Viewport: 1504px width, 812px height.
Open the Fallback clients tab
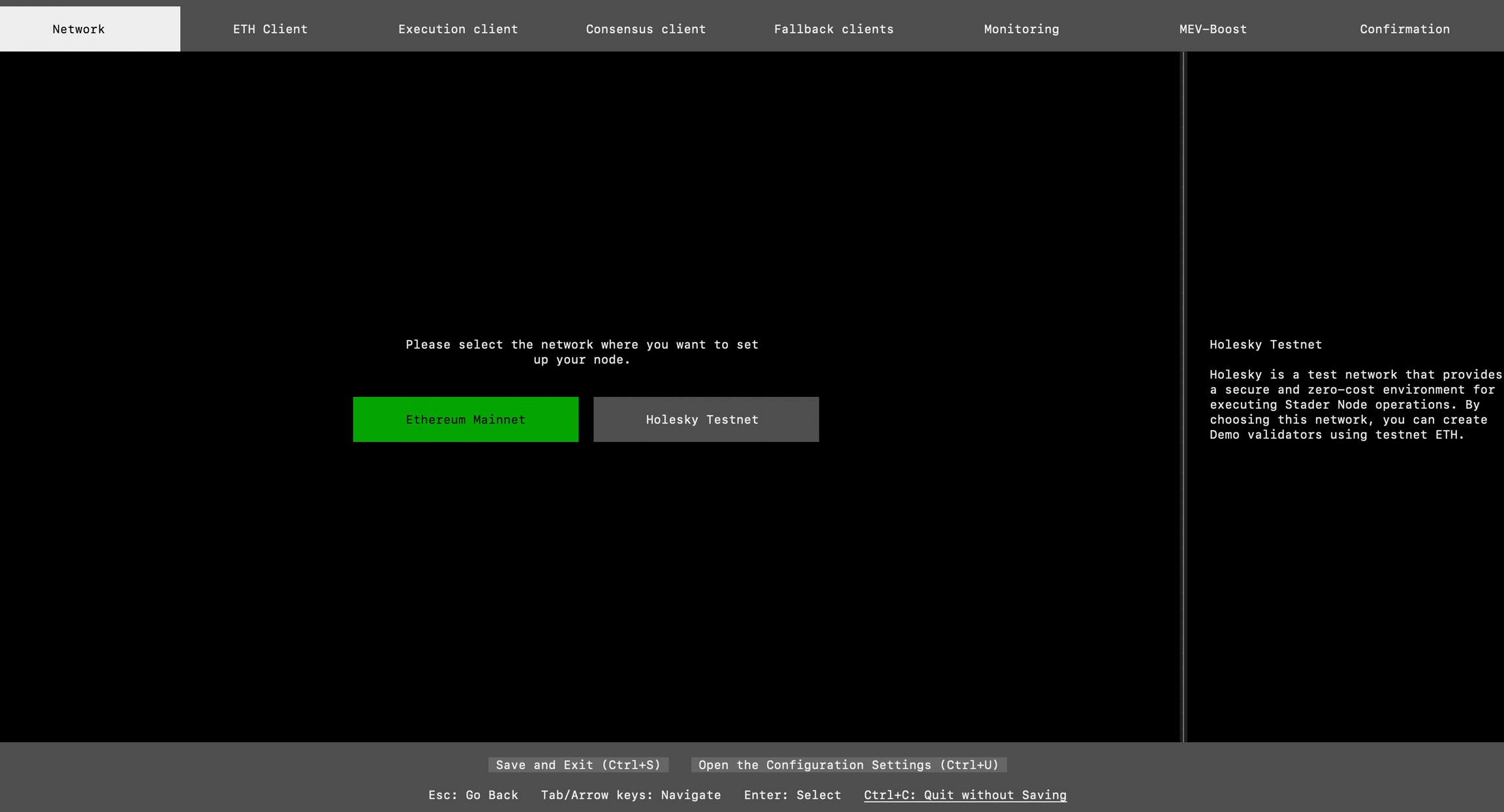[x=834, y=29]
